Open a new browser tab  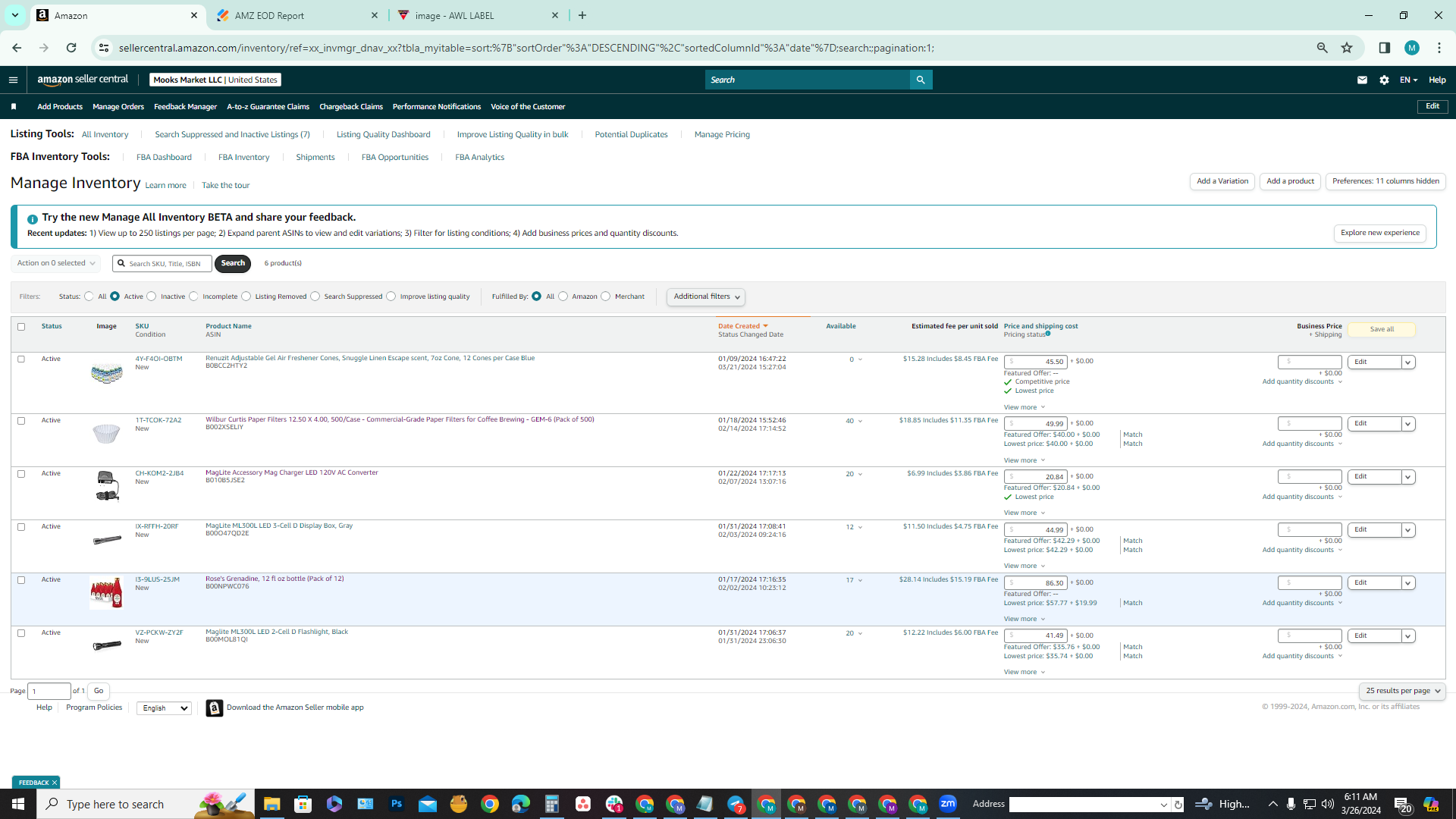coord(582,15)
